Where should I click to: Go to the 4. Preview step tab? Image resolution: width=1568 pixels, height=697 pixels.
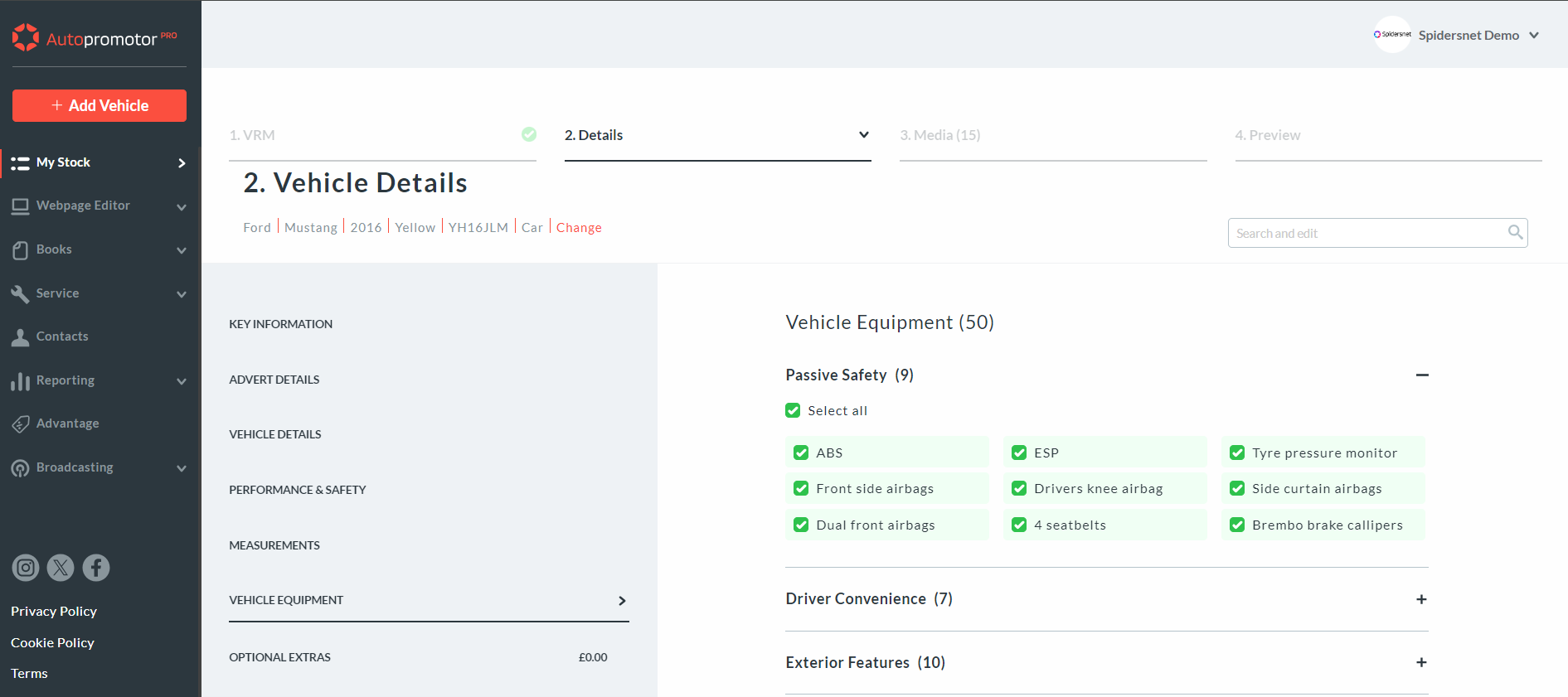coord(1267,135)
